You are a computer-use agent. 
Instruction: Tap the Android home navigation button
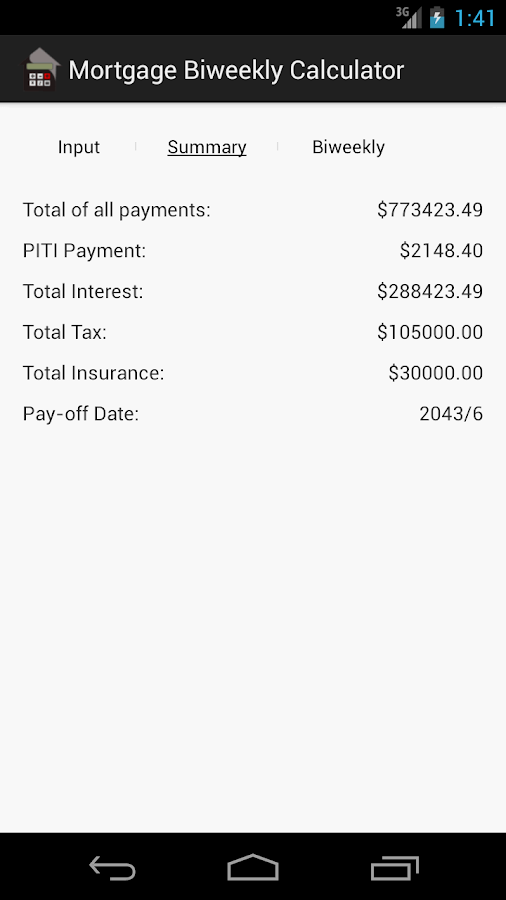coord(252,867)
